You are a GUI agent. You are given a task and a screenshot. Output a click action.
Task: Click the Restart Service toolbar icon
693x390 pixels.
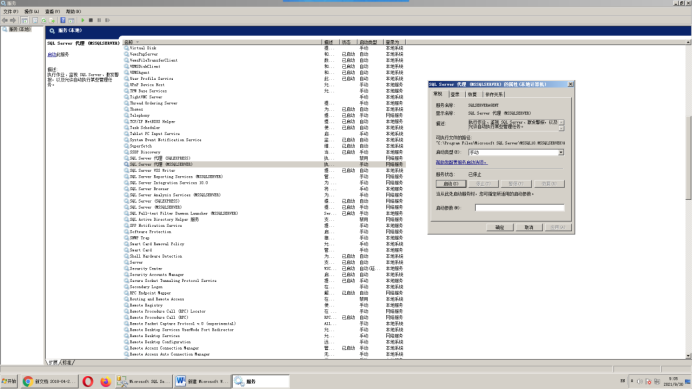[107, 20]
